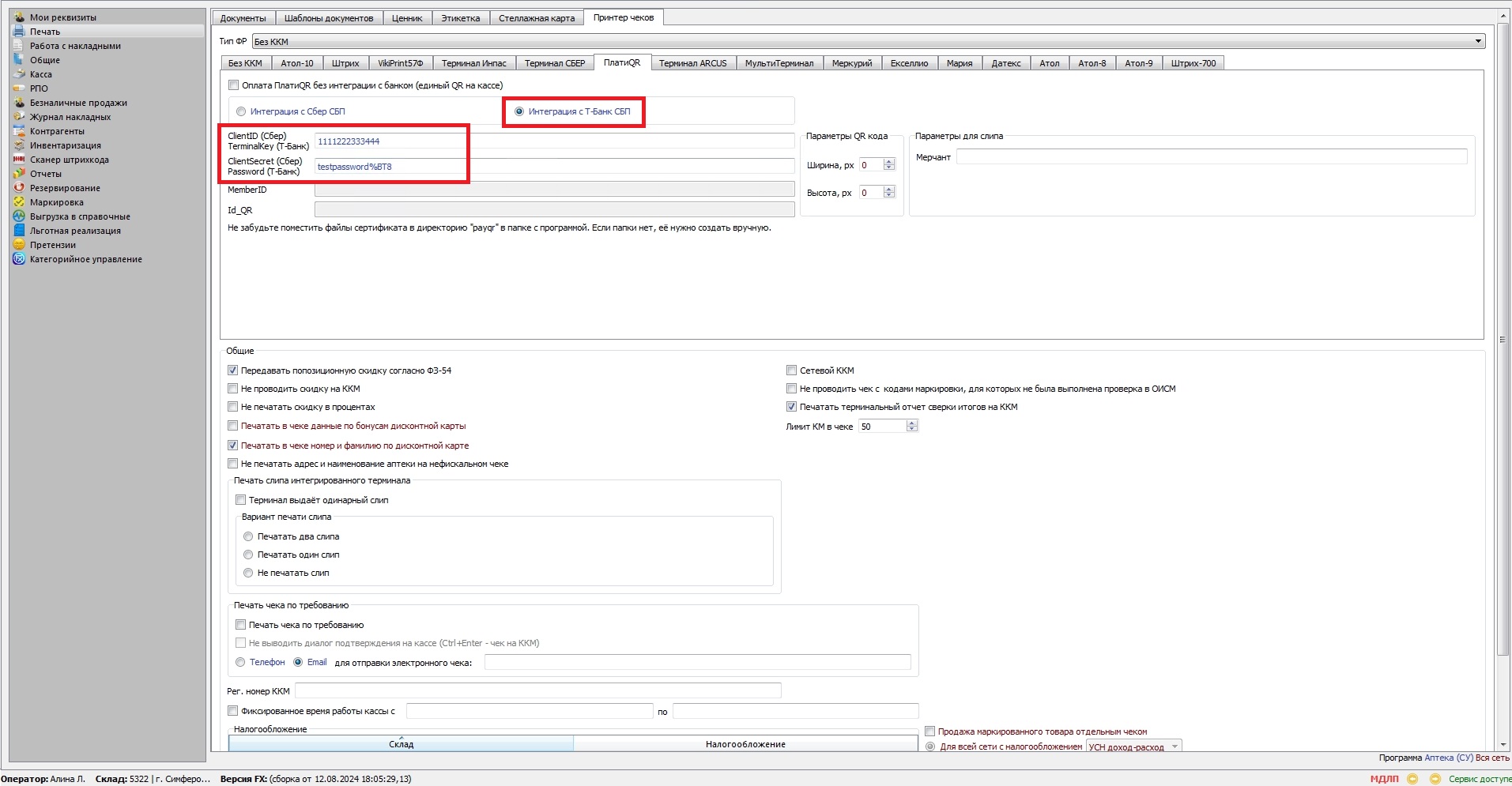Viewport: 1512px width, 786px height.
Task: Click the Категорийное управление icon
Action: pos(19,259)
